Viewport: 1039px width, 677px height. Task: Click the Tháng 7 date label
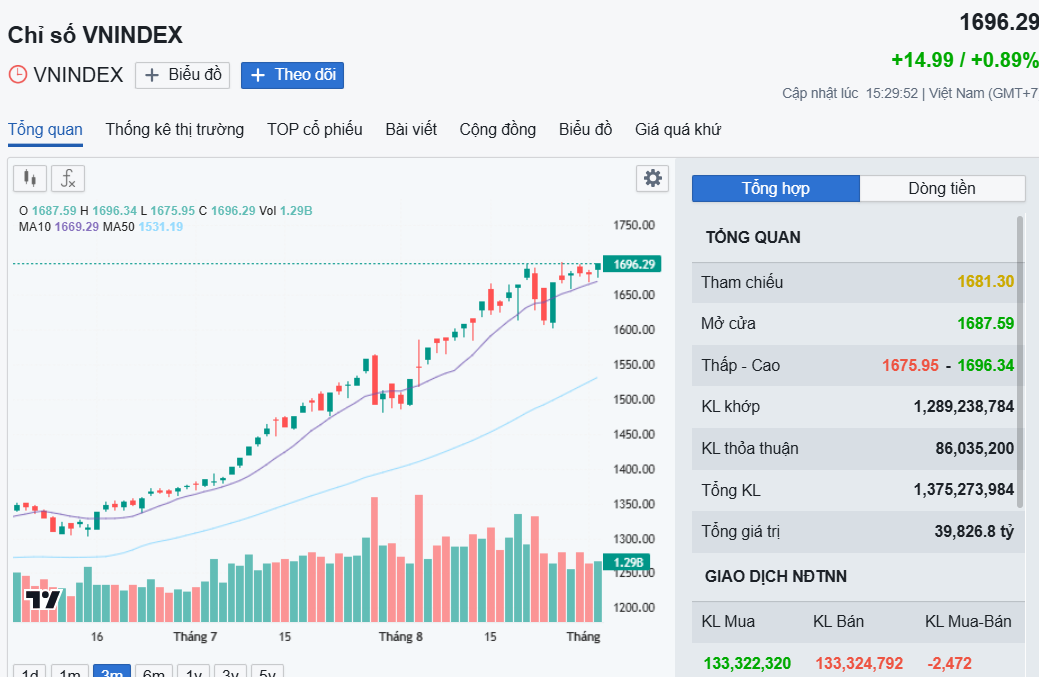195,637
